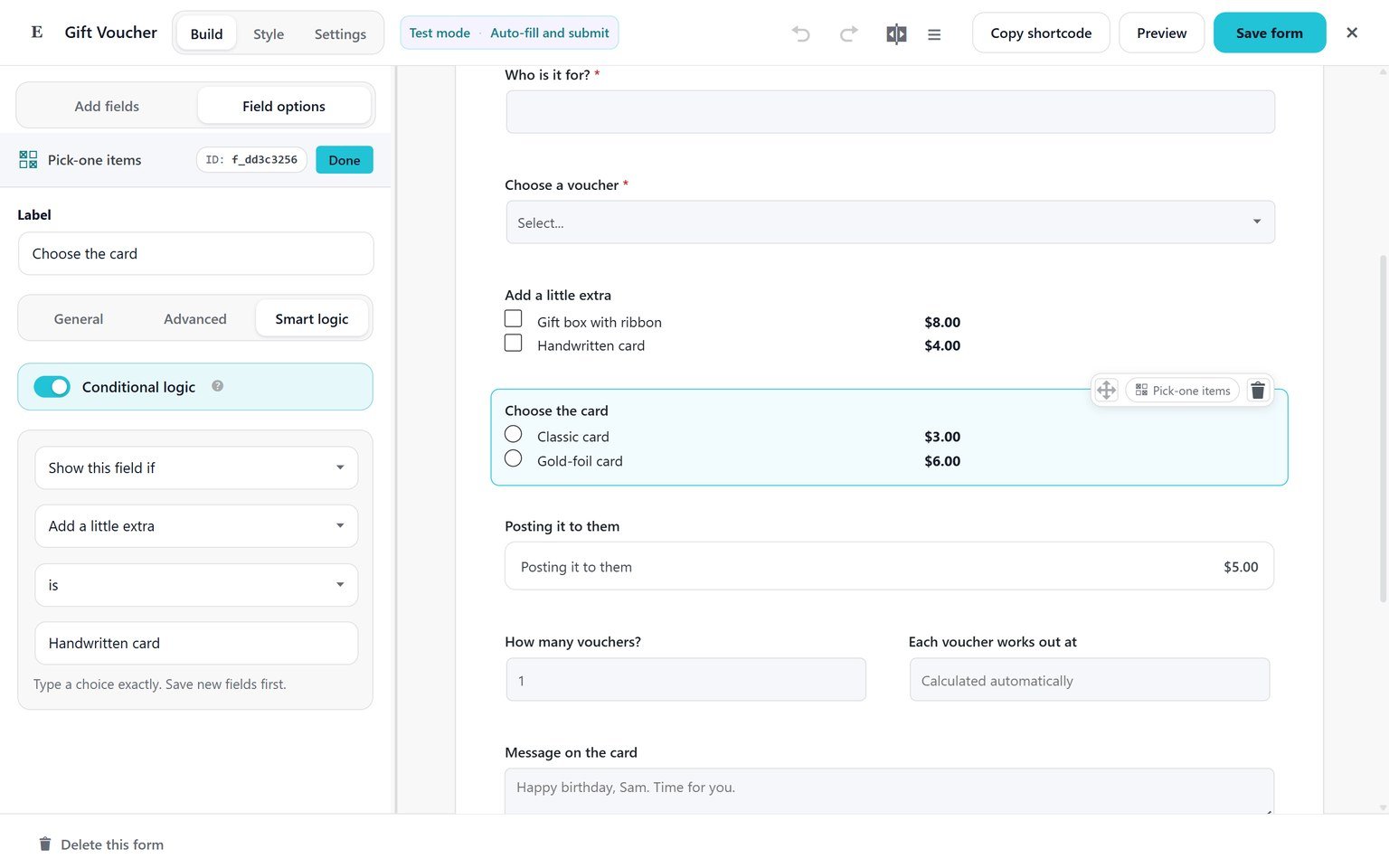The height and width of the screenshot is (868, 1389).
Task: Click the move handle on the card field
Action: tap(1106, 391)
